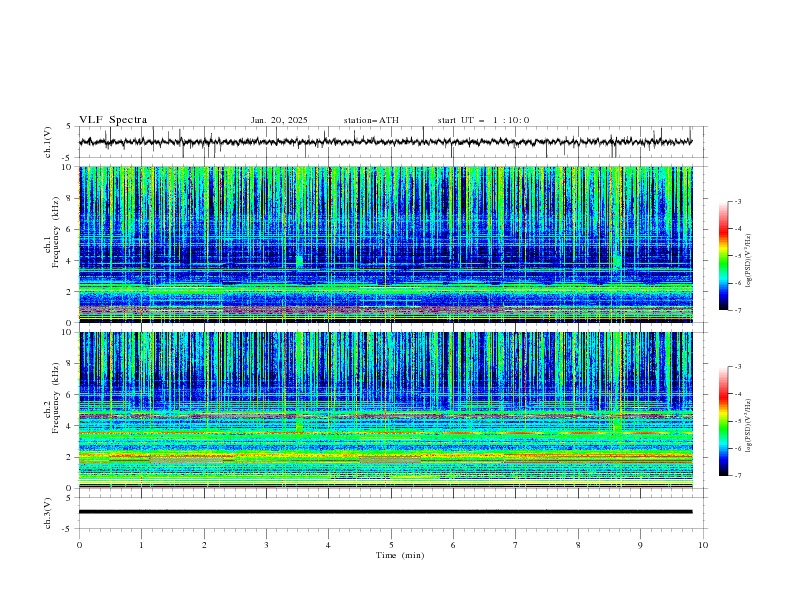
Task: Click the lower colorbar 'log(PSD)(V²/Hz)' label
Action: [748, 425]
